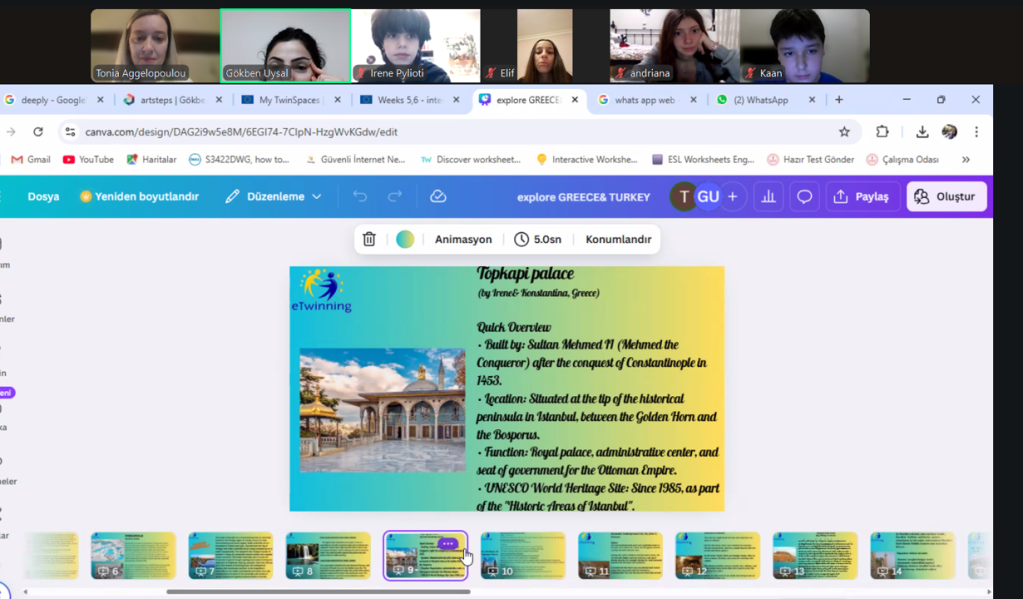Open the browser extensions puzzle icon
The image size is (1023, 599).
(882, 132)
